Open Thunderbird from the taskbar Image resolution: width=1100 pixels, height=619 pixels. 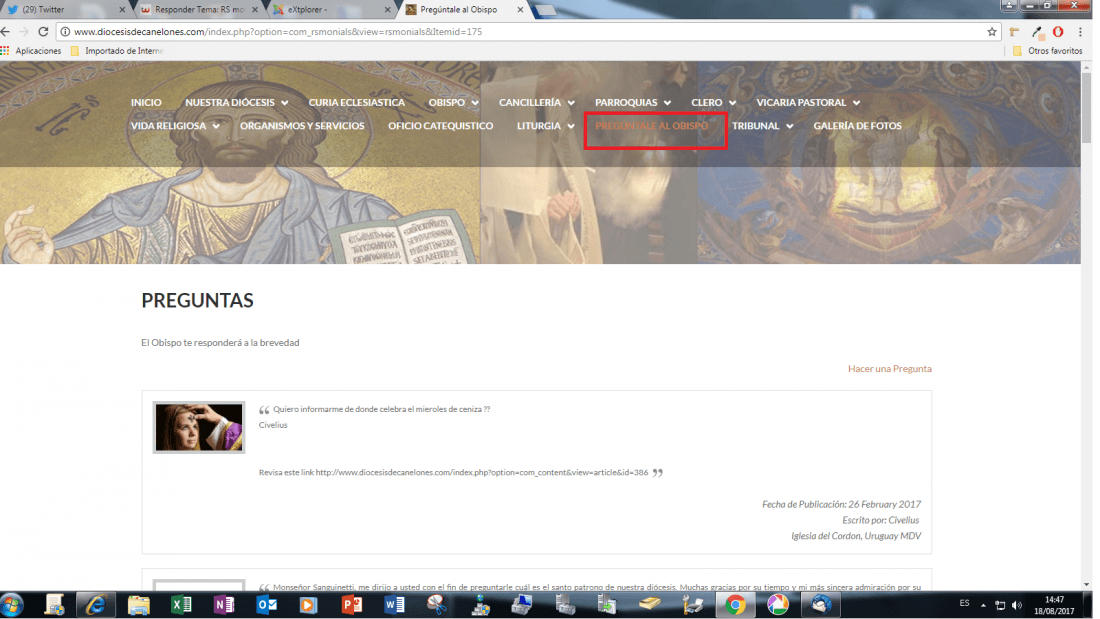click(821, 604)
